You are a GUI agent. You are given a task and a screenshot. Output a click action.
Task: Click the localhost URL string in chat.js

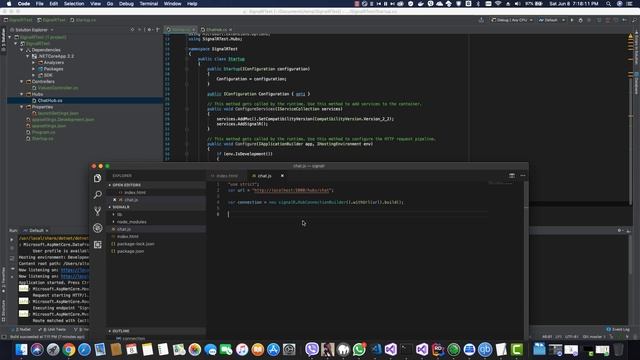coord(293,191)
